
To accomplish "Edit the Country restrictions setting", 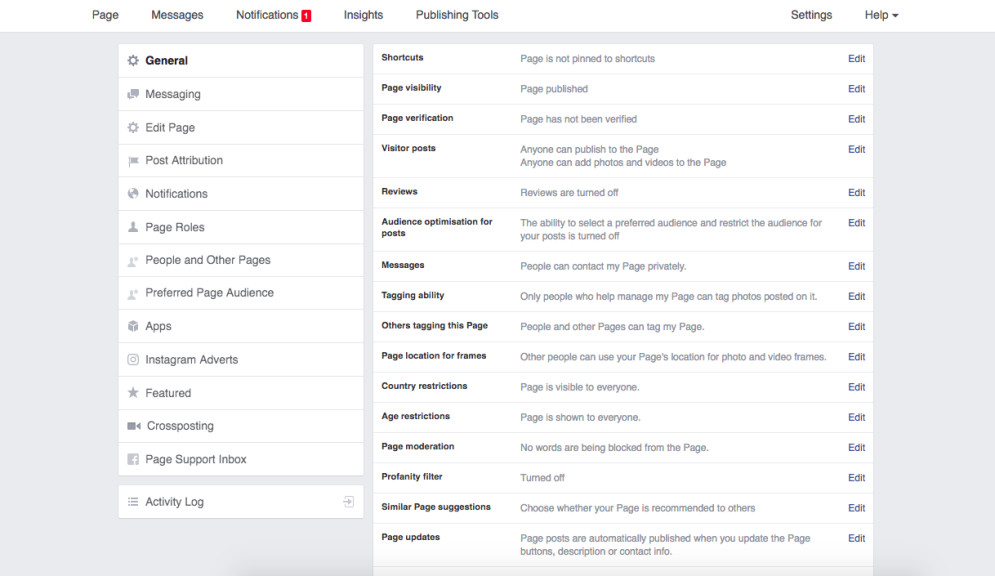I will click(856, 387).
